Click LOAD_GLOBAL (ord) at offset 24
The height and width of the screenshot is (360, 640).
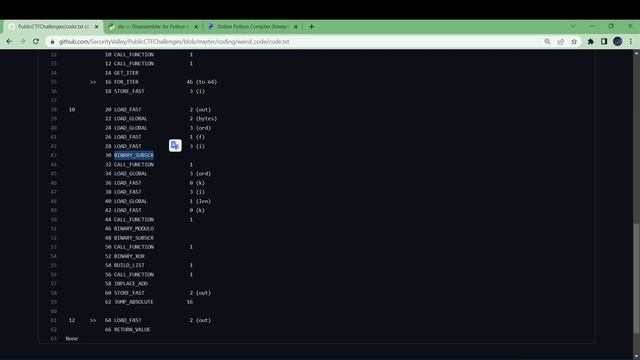tap(131, 128)
